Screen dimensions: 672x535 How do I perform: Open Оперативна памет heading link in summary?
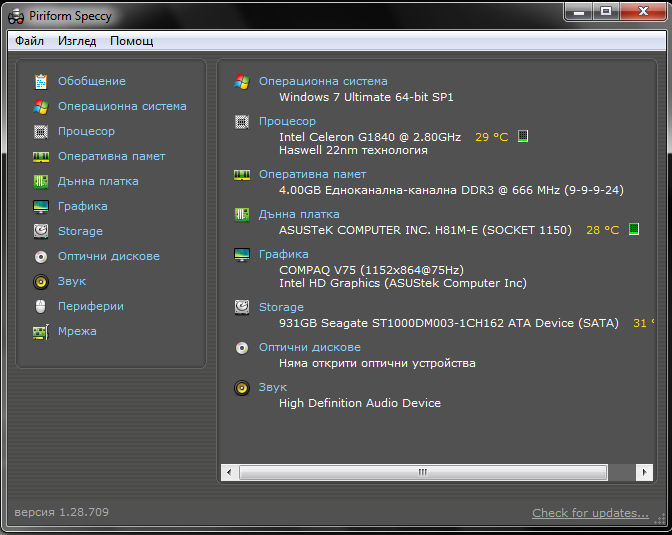[312, 174]
